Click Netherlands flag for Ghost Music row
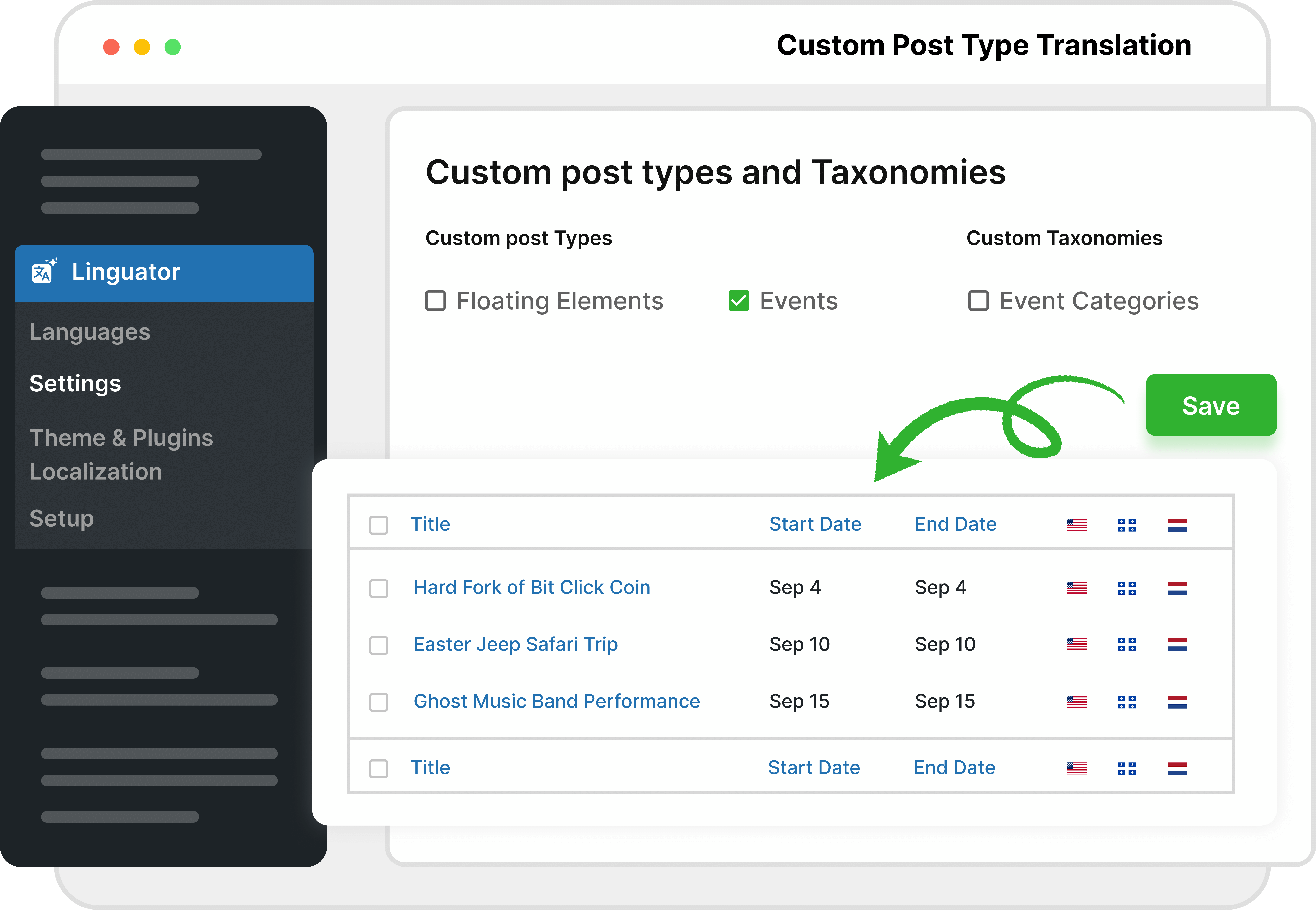The width and height of the screenshot is (1316, 910). point(1177,702)
